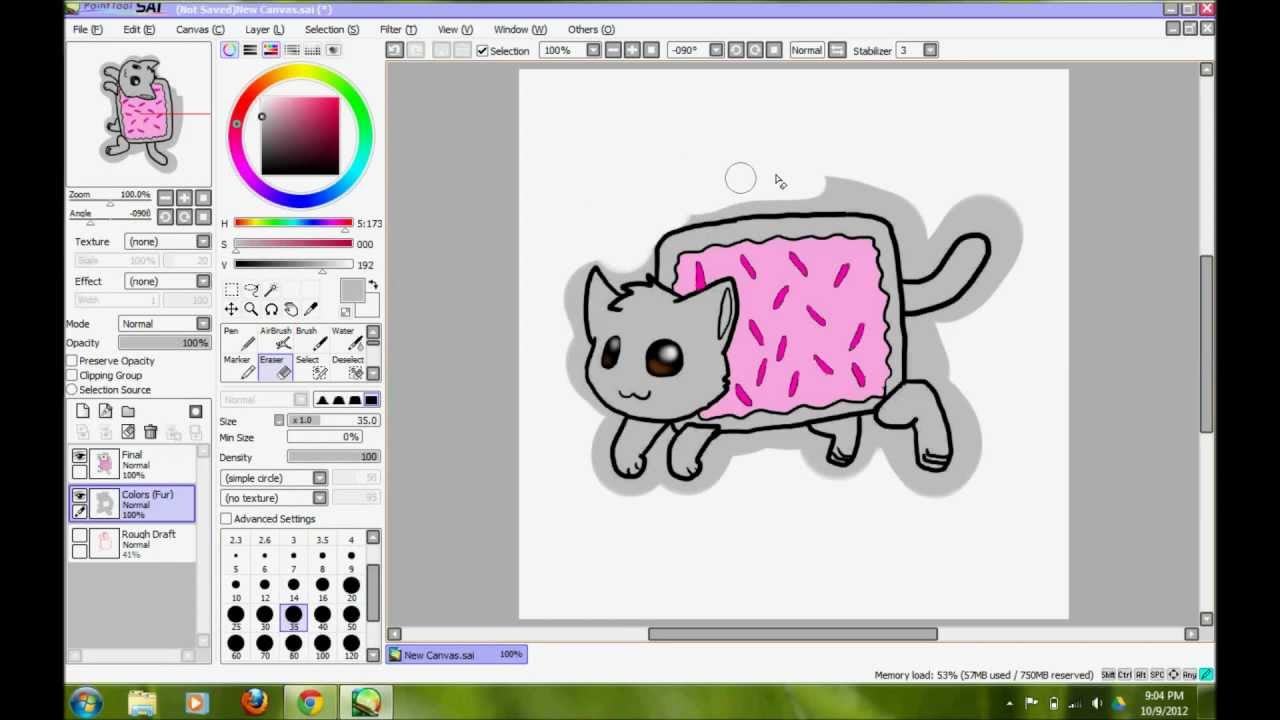This screenshot has width=1280, height=720.
Task: Choose the Deselect pen tool
Action: [346, 367]
